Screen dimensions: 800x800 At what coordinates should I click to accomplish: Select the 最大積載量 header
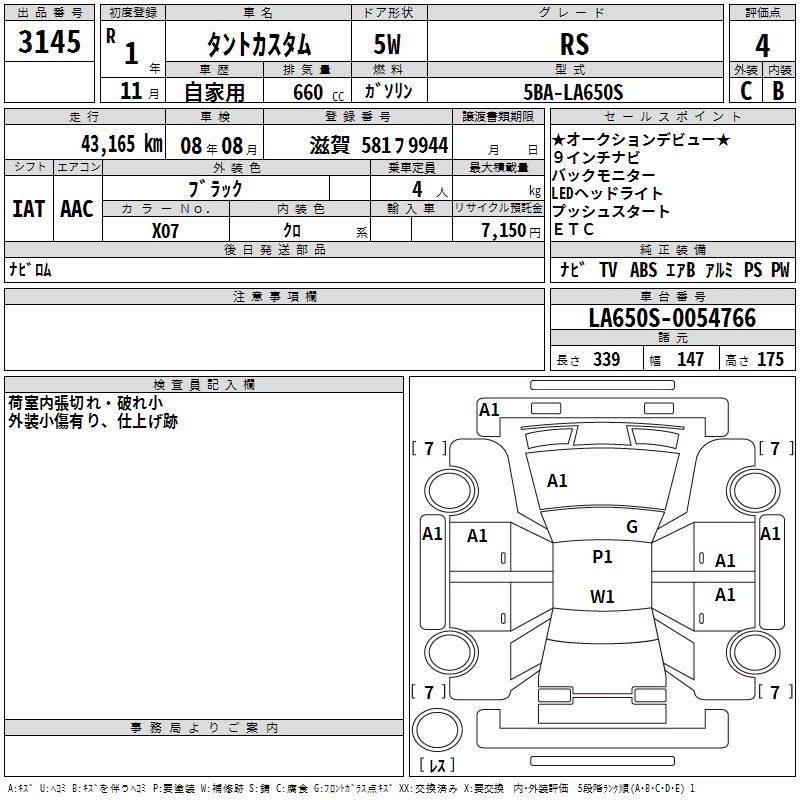coord(498,167)
